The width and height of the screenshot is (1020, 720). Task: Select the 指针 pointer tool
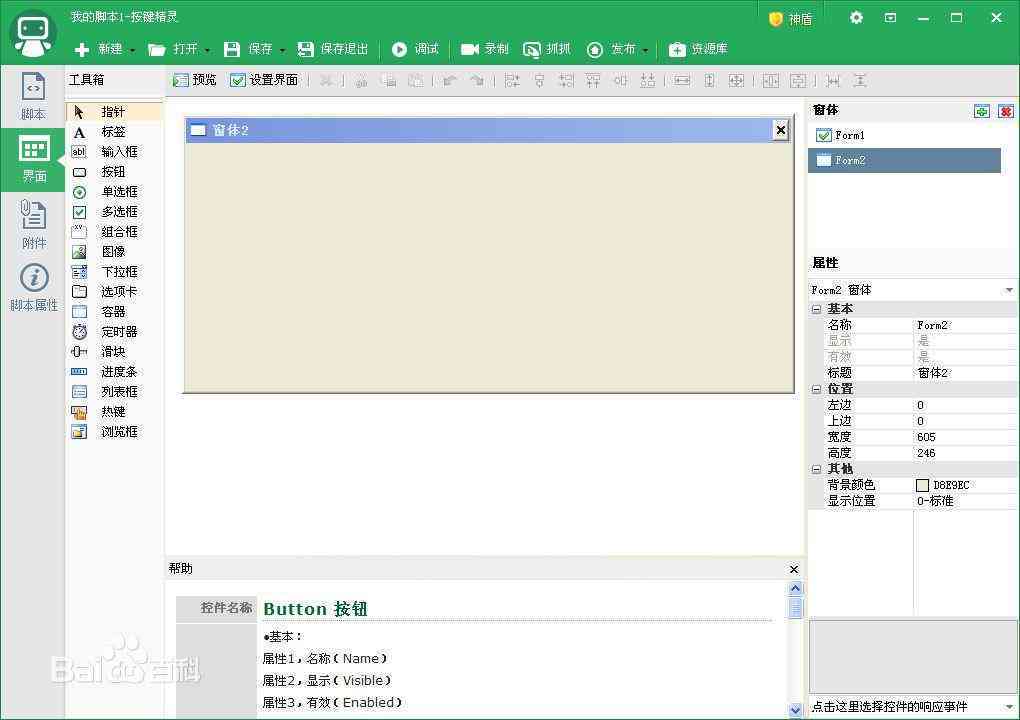pyautogui.click(x=114, y=112)
